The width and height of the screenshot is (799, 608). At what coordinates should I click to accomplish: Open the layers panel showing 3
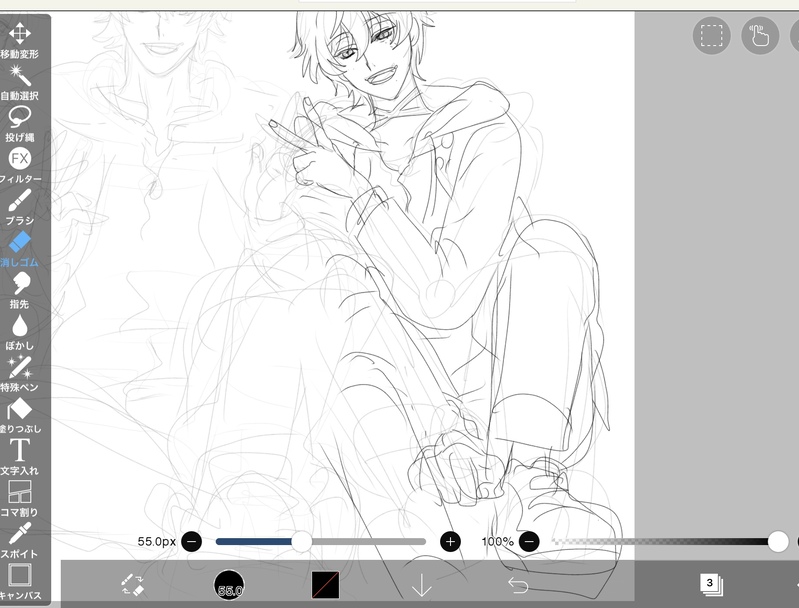711,585
